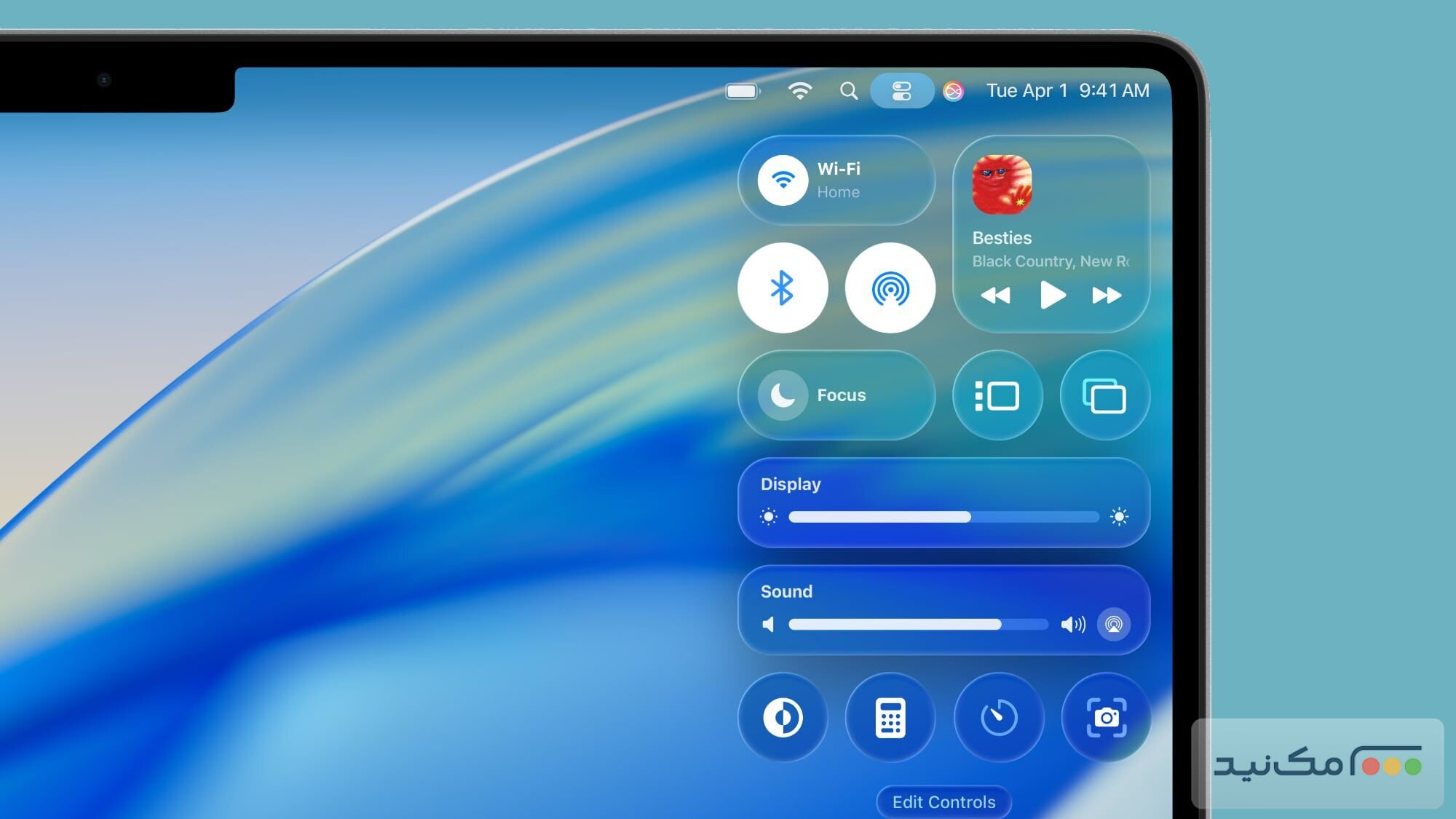1456x819 pixels.
Task: Open AirPlay audio output button
Action: coord(1113,624)
